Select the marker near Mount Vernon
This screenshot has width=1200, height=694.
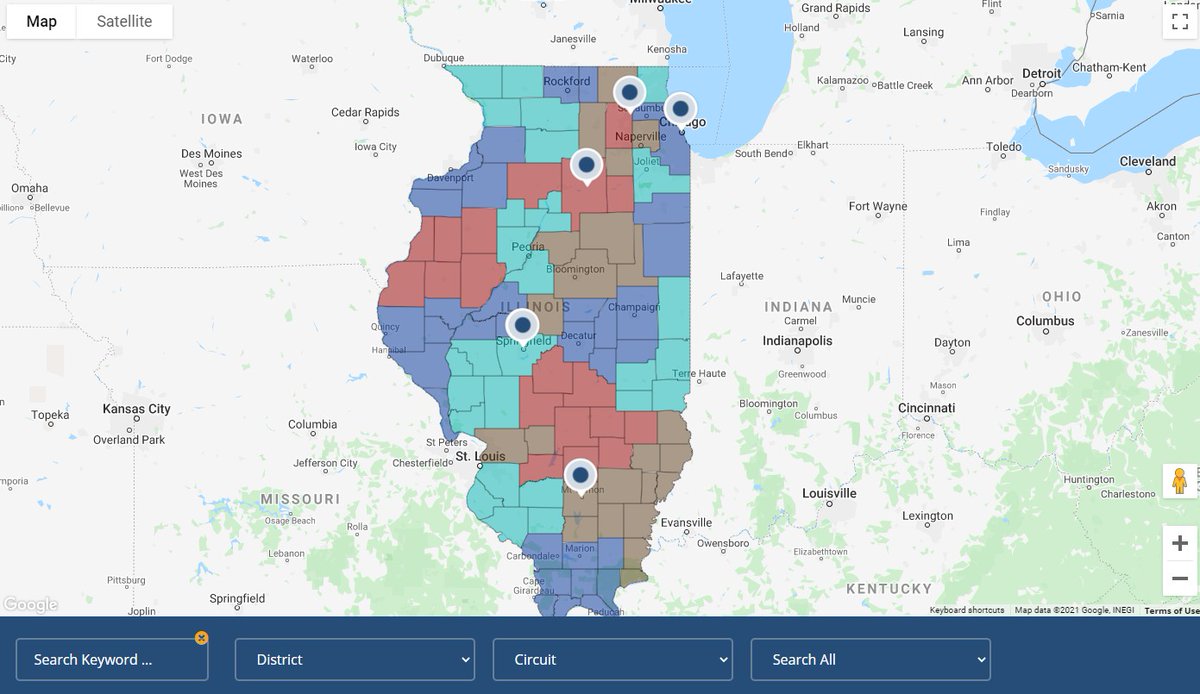pos(580,474)
